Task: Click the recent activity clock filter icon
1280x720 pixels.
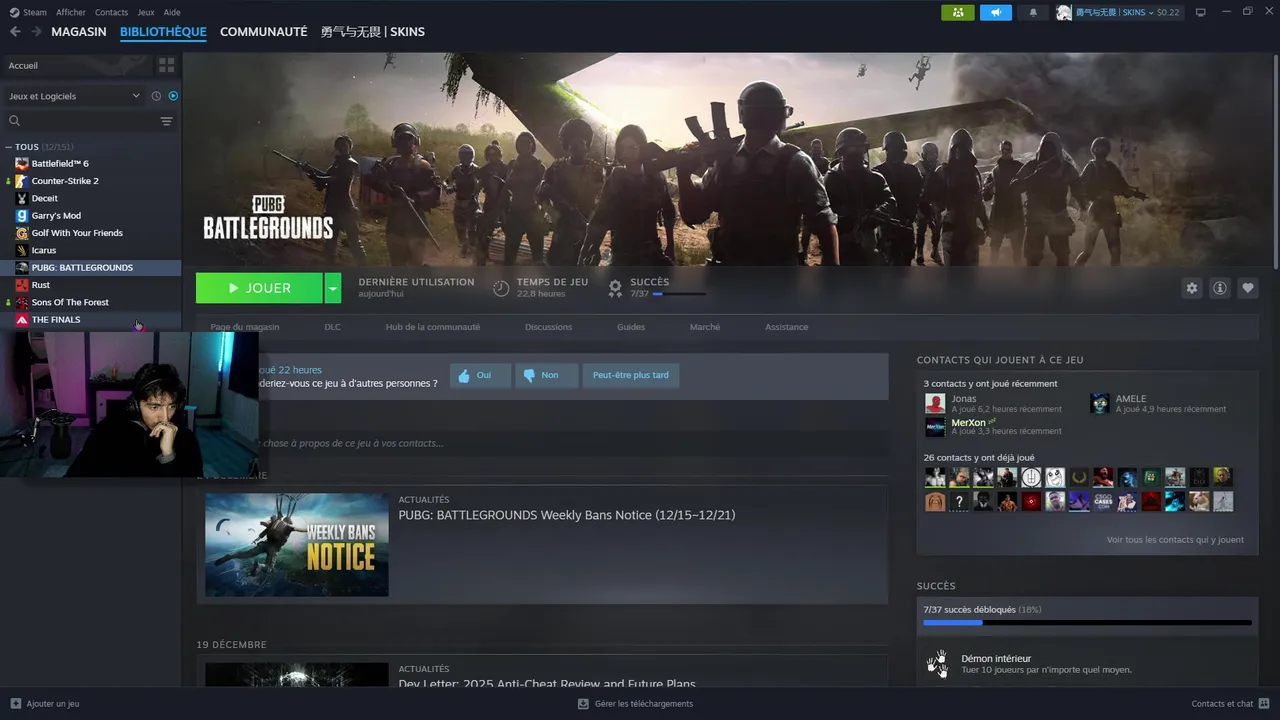Action: click(156, 96)
